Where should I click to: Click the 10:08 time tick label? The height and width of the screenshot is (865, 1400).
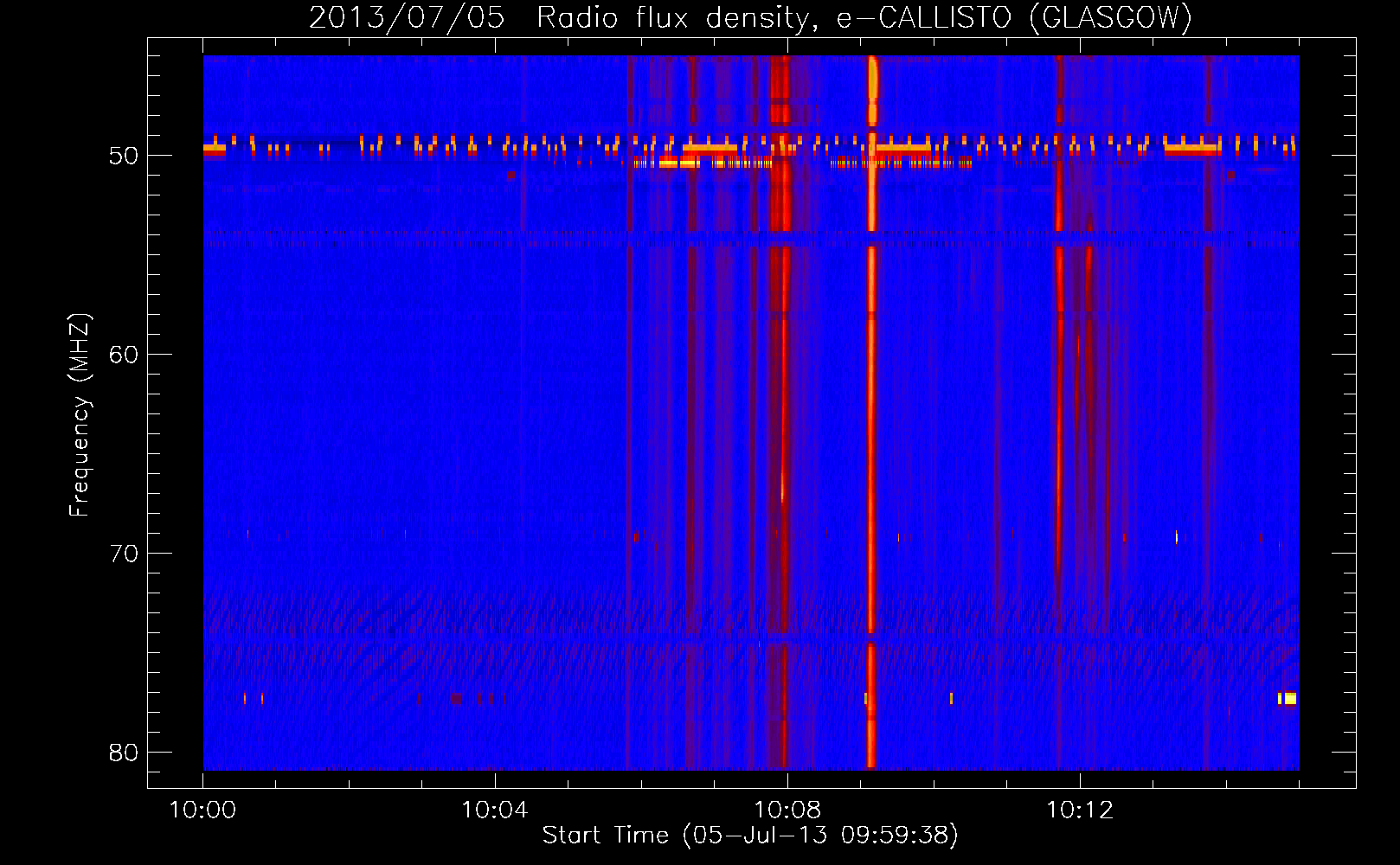point(787,811)
